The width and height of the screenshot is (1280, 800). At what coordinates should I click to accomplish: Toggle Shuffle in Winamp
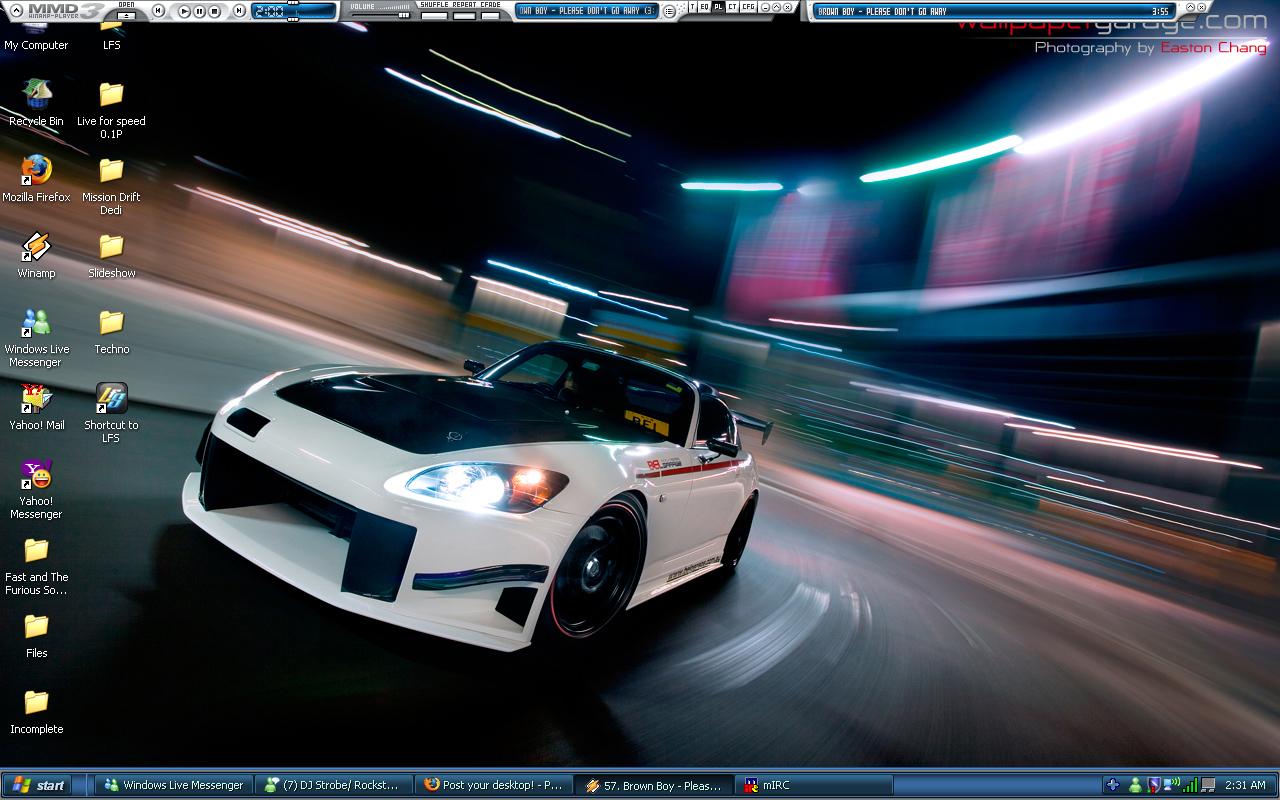(x=434, y=15)
